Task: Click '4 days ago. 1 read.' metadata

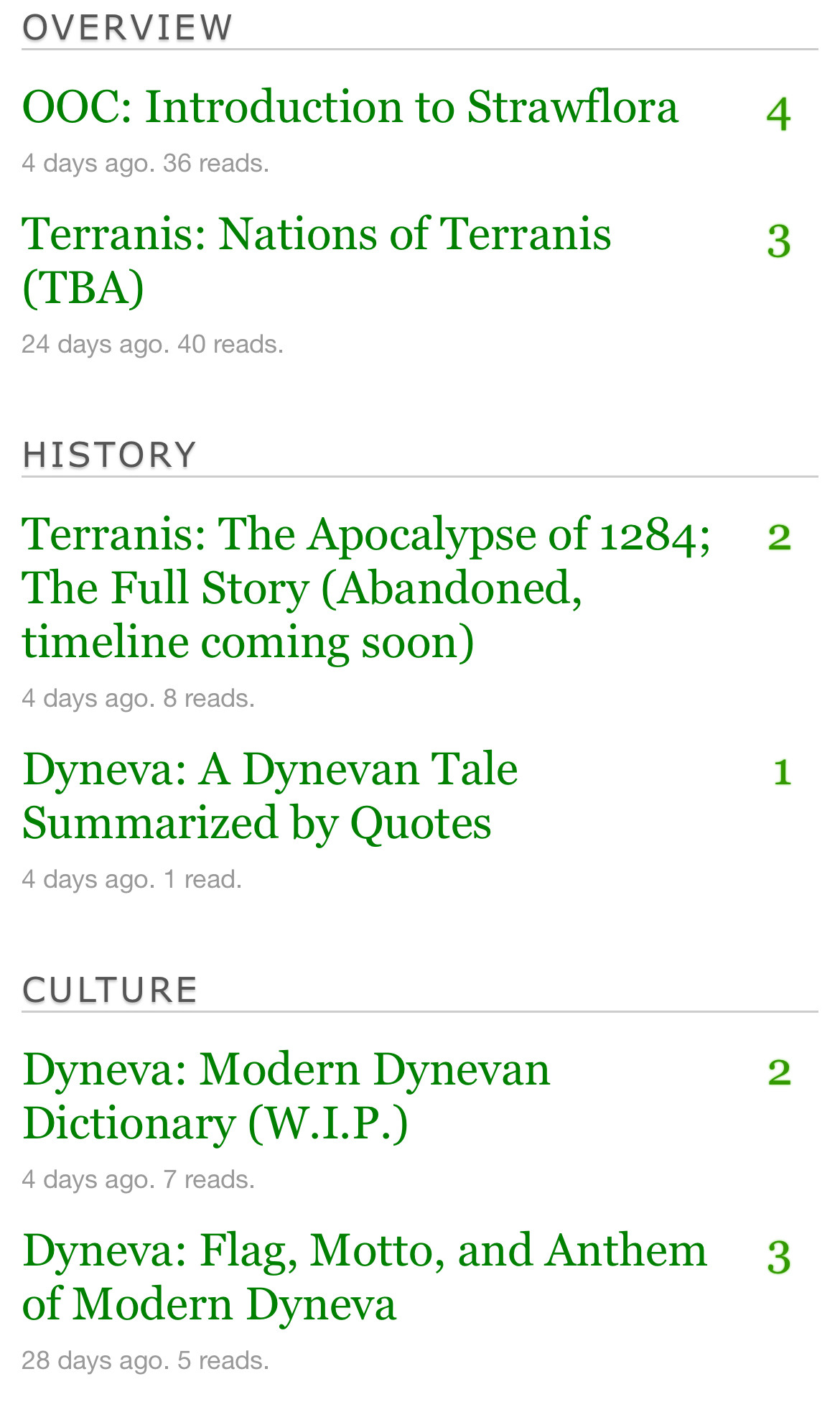Action: pyautogui.click(x=132, y=879)
